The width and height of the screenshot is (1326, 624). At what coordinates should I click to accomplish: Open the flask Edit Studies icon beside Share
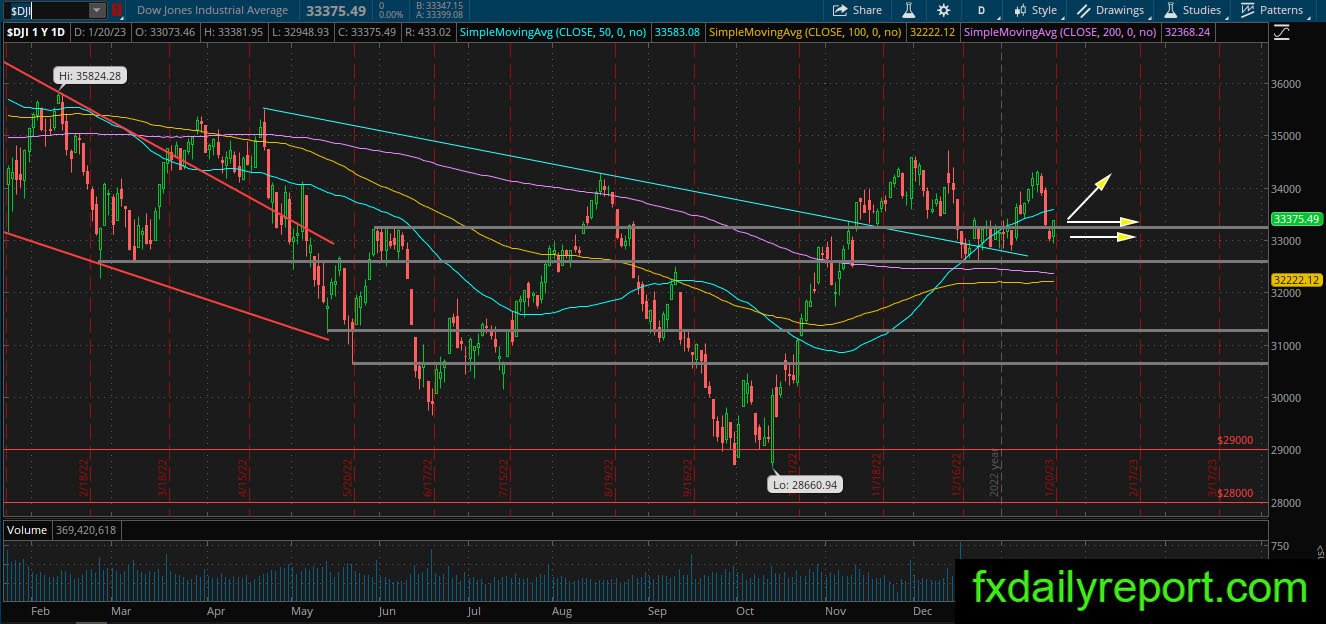909,10
